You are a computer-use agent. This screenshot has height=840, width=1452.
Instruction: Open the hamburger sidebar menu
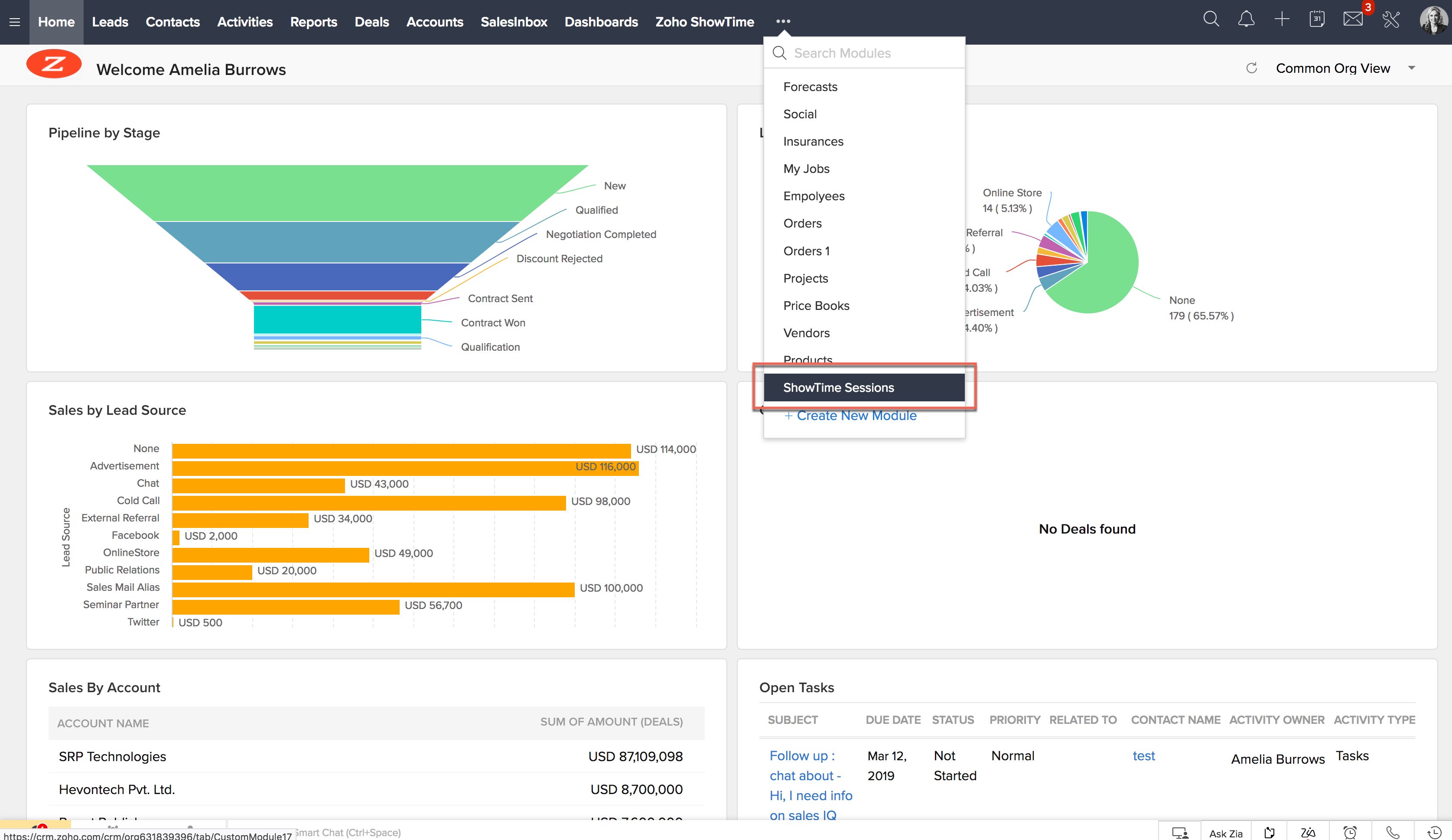tap(15, 22)
